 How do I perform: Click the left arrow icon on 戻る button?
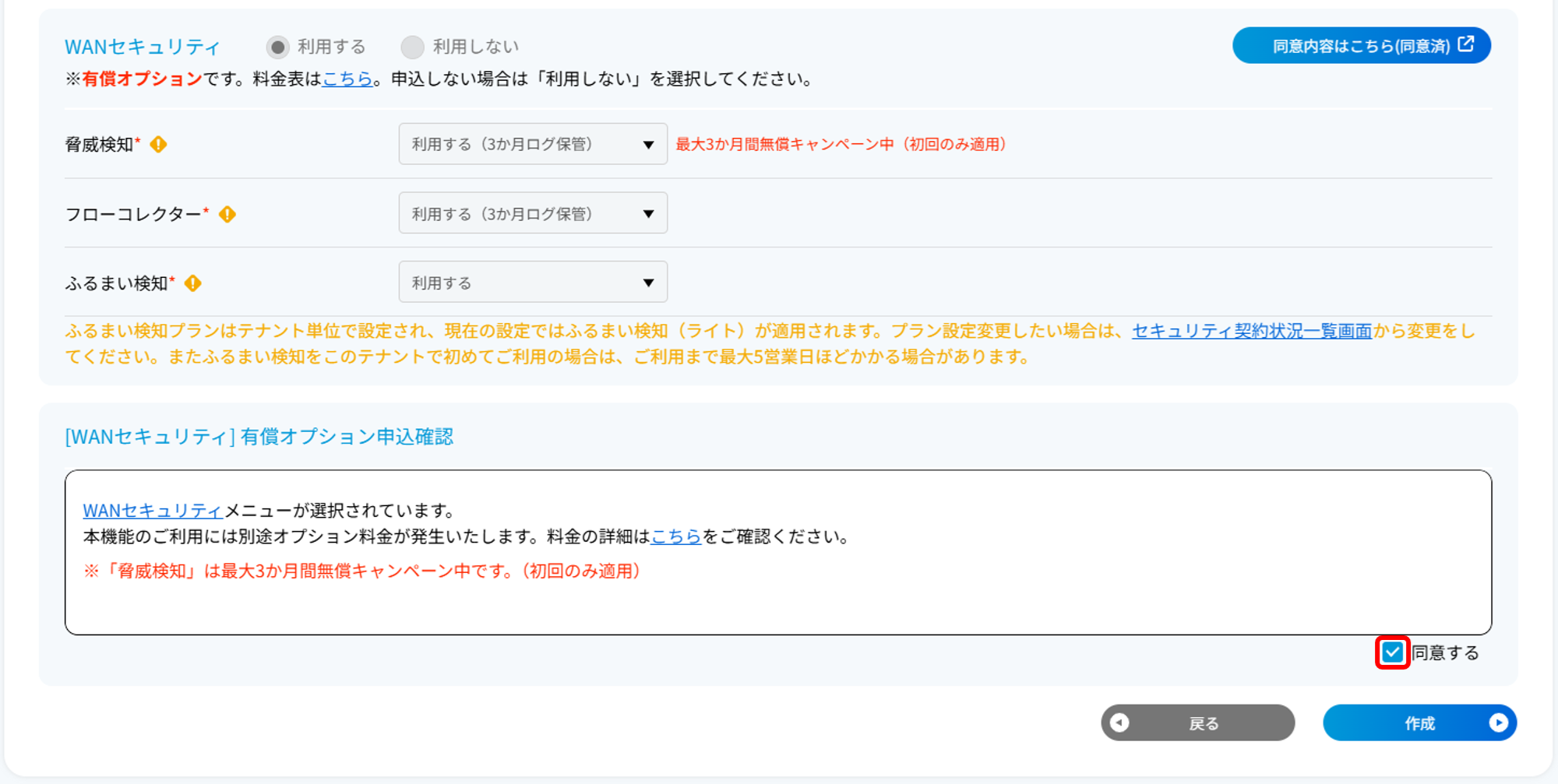[1119, 723]
